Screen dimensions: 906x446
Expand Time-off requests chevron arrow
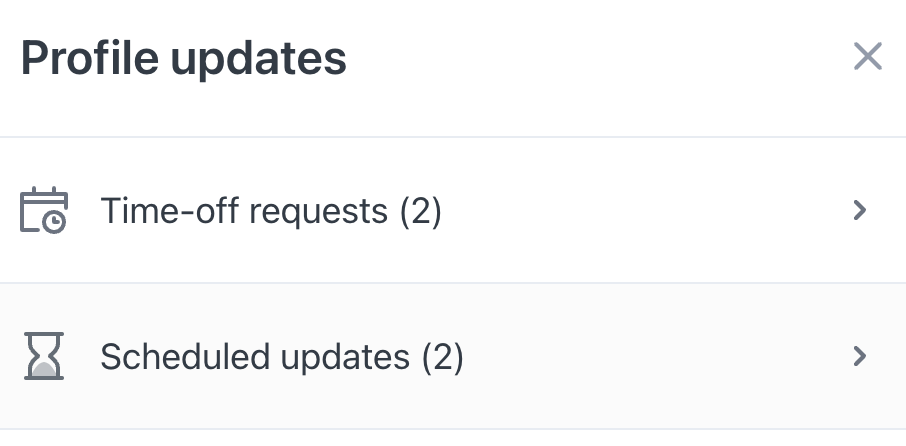pos(860,210)
